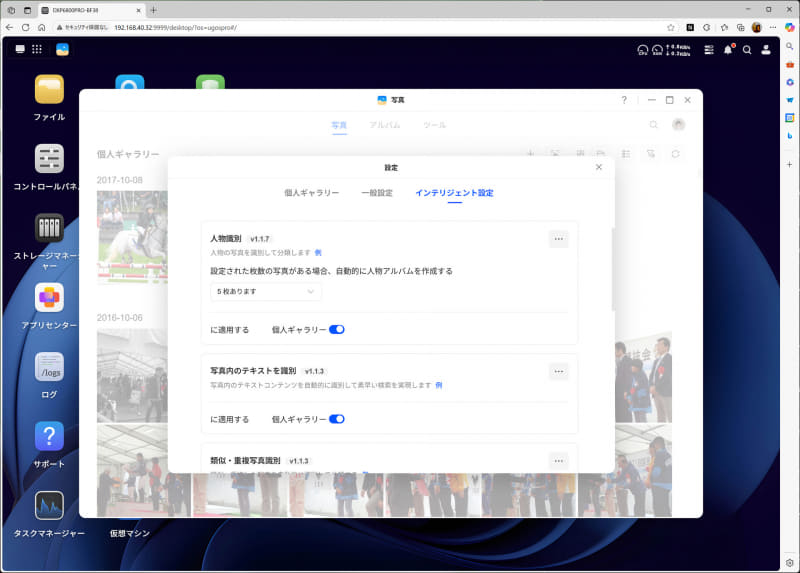Image resolution: width=800 pixels, height=573 pixels.
Task: Click the help question mark in Photos window
Action: point(624,100)
